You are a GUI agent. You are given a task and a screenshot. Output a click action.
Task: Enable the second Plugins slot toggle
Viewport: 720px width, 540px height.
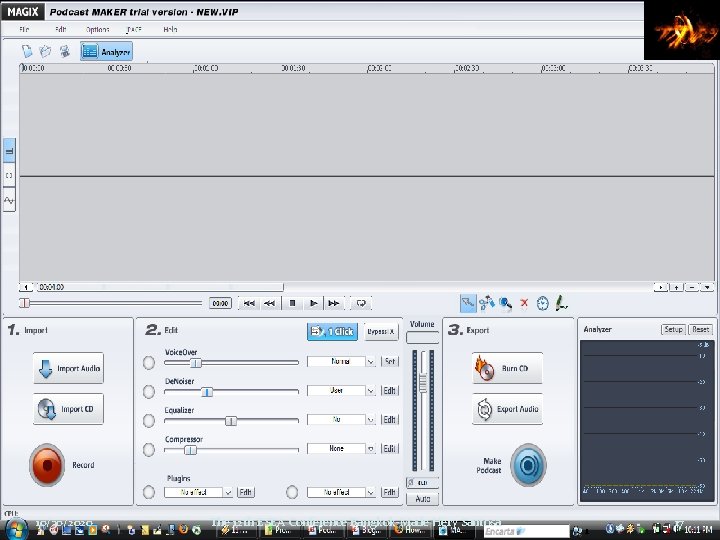[x=292, y=492]
